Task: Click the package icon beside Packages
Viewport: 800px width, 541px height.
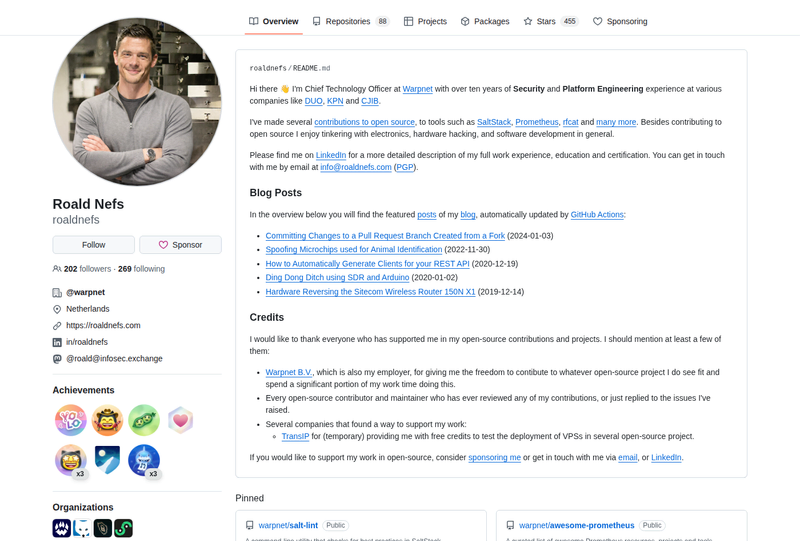Action: tap(465, 21)
